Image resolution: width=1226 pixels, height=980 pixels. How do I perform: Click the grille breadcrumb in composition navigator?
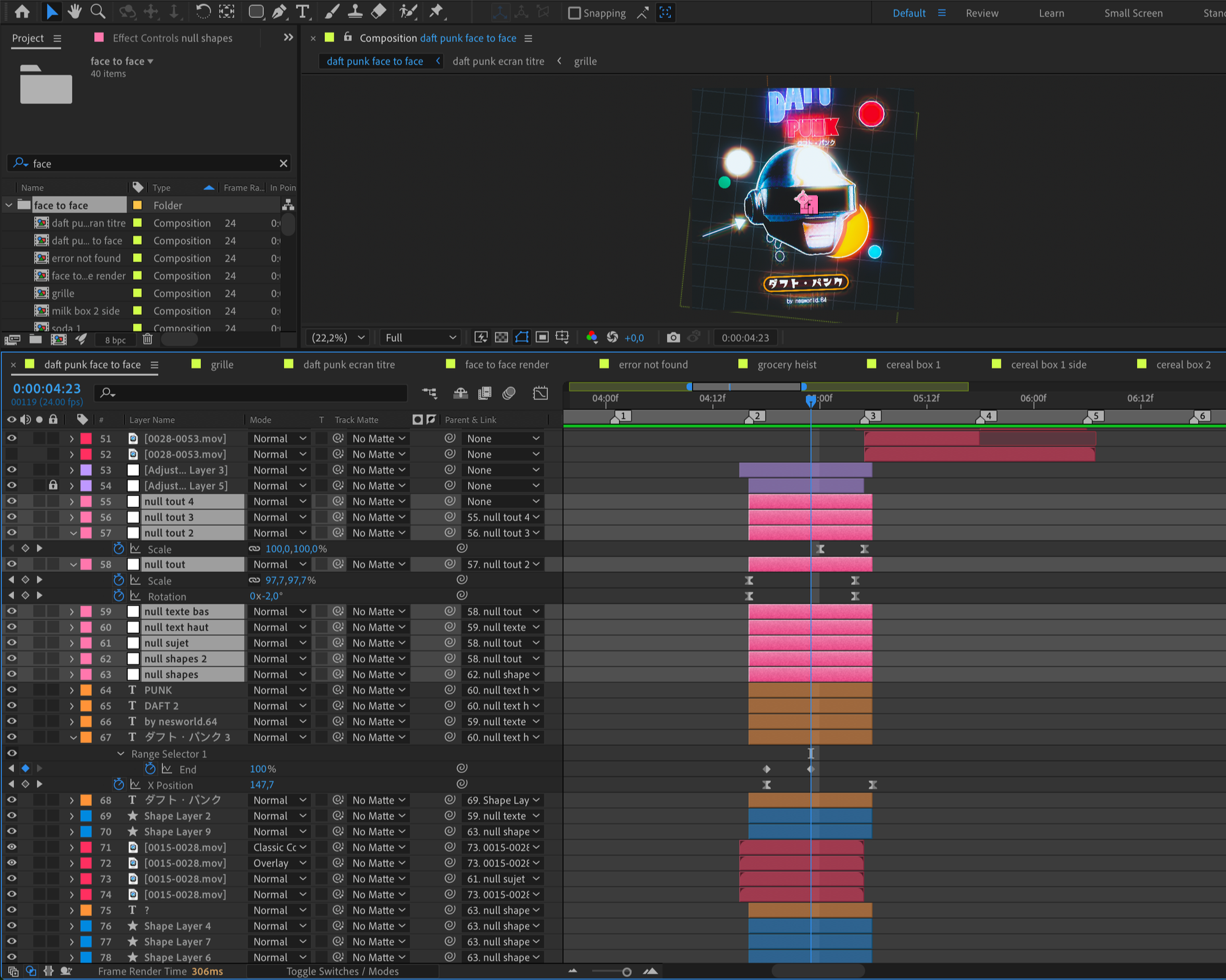585,61
